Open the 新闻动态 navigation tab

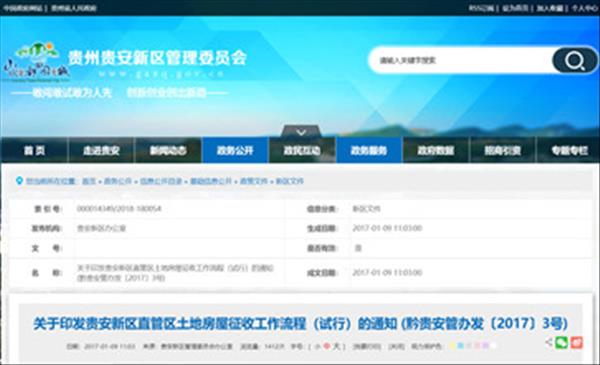[x=168, y=150]
